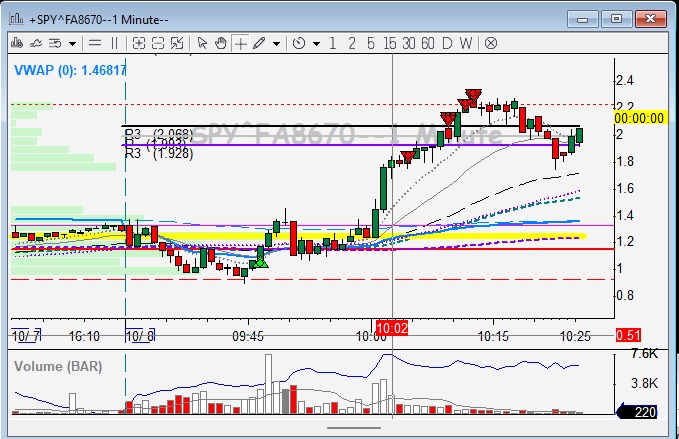Click the Volume (BAR) label
Viewport: 679px width, 439px height.
coord(58,367)
